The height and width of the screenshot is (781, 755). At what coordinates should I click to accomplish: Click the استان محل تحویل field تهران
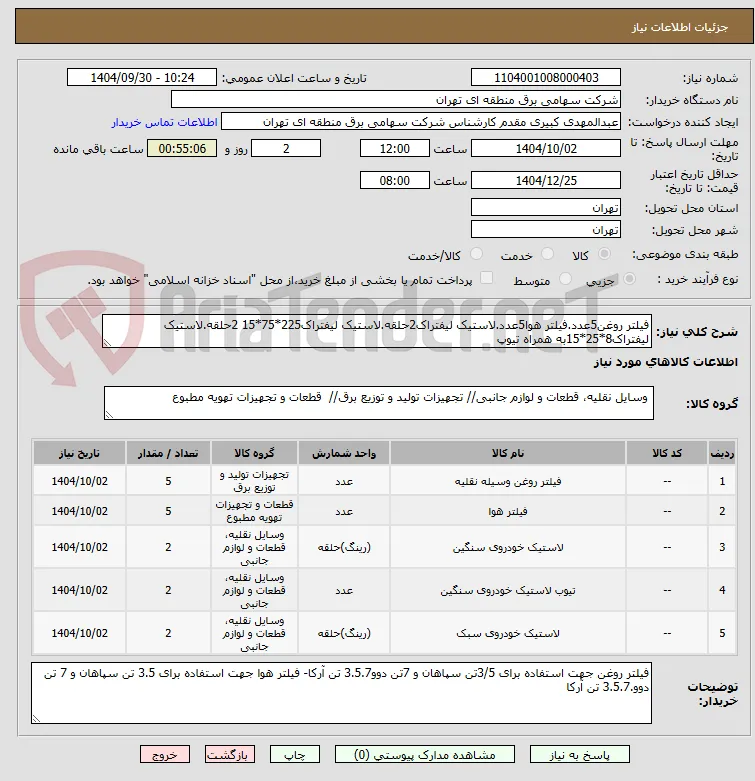coord(546,208)
